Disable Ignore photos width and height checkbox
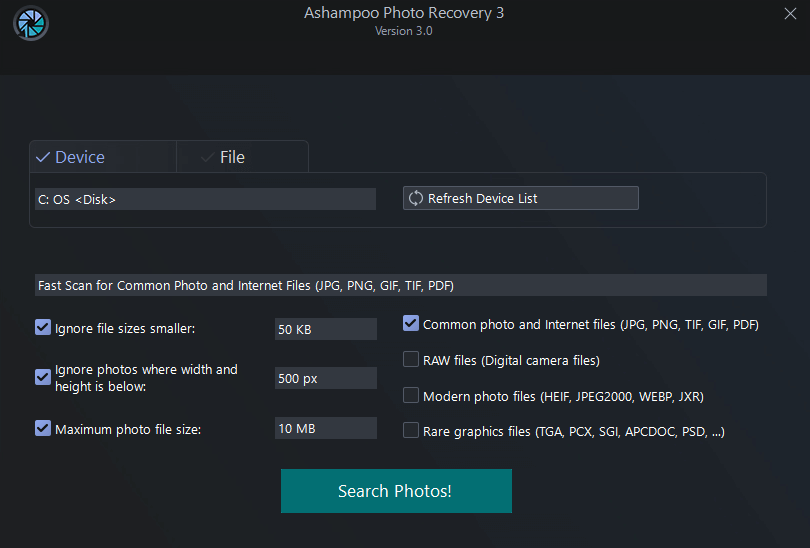810x548 pixels. 43,377
